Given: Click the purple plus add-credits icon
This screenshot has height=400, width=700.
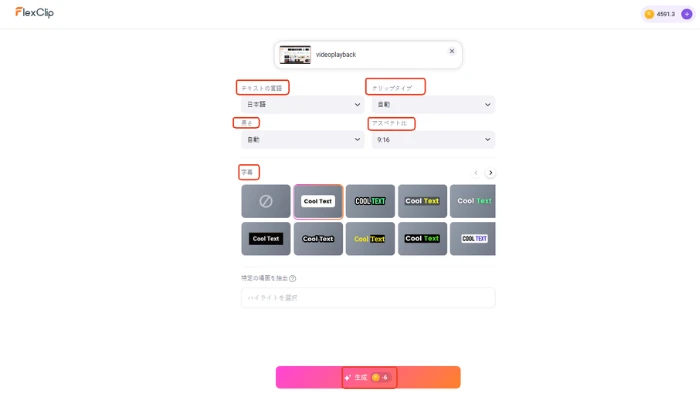Looking at the screenshot, I should (x=687, y=14).
